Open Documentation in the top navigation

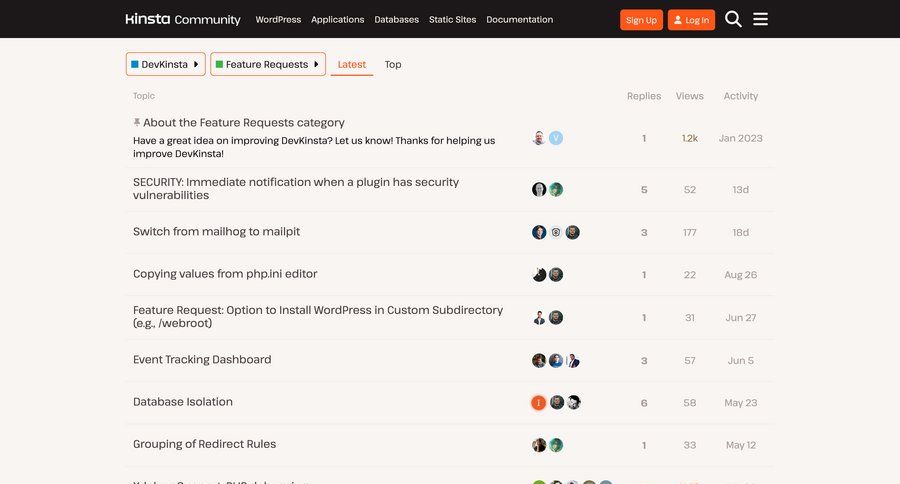[519, 20]
